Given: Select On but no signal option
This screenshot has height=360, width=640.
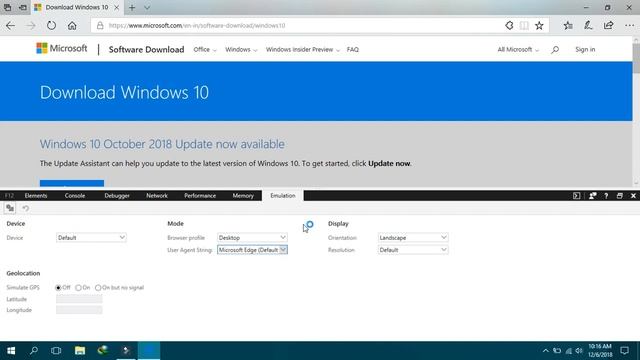Looking at the screenshot, I should [98, 288].
